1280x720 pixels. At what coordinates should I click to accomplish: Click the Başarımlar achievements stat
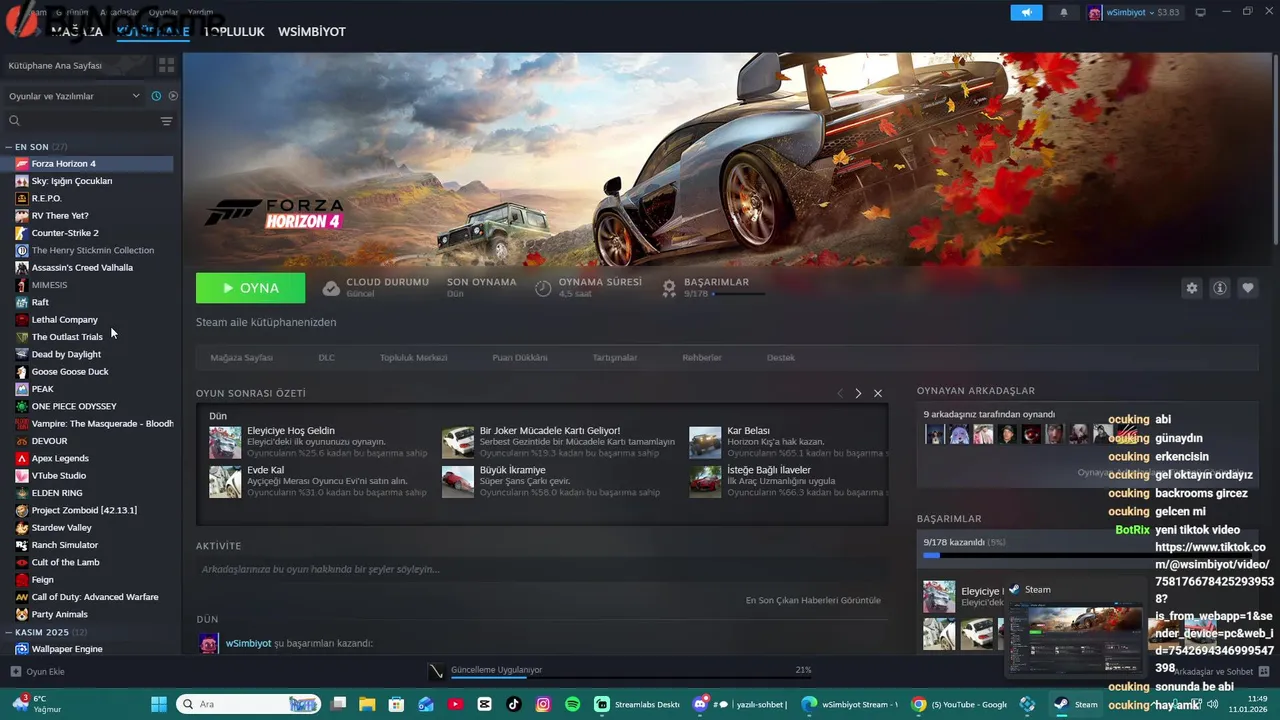coord(715,288)
